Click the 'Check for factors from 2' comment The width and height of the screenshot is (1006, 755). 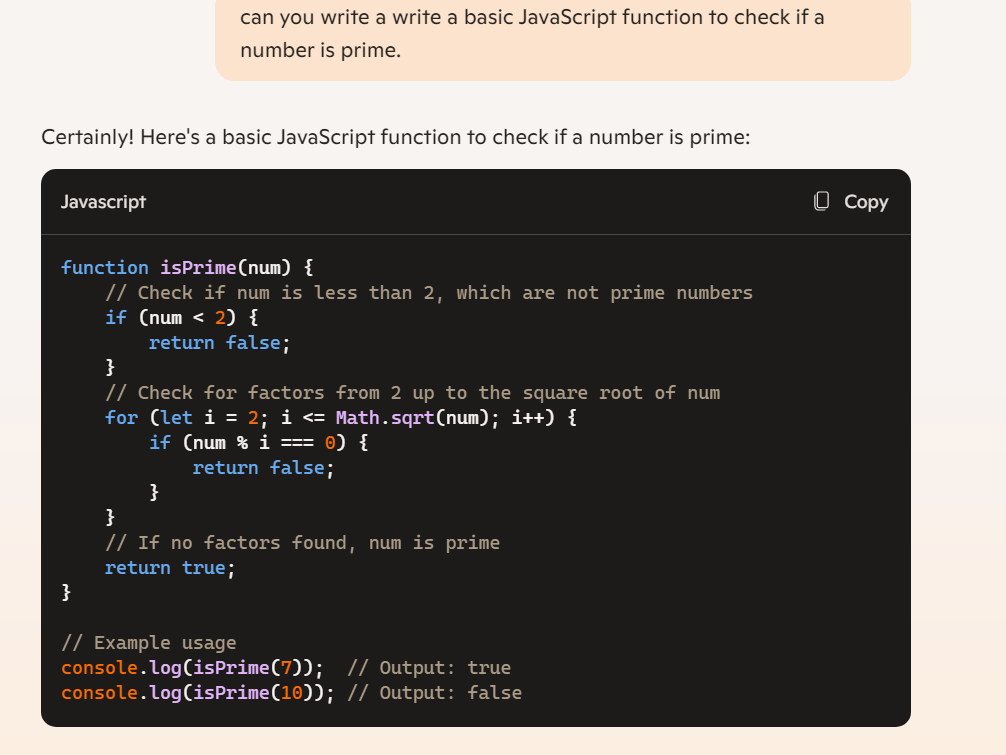(x=412, y=392)
